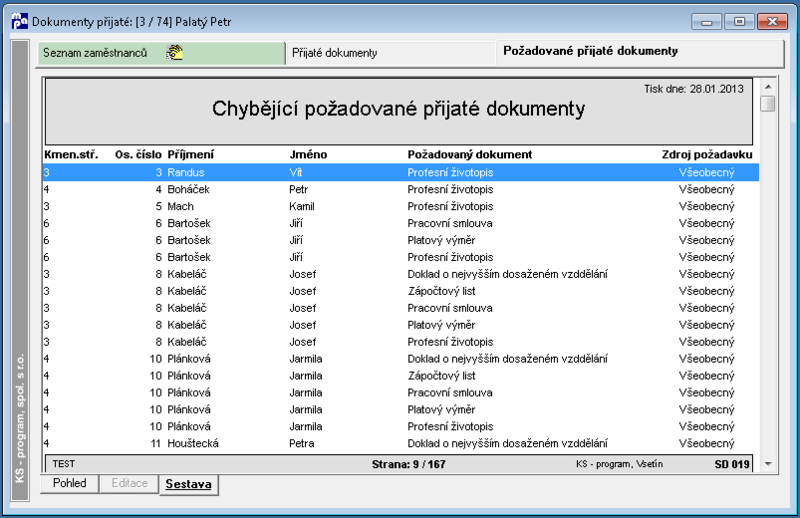Close the Dokumenty přijaté window

point(772,21)
